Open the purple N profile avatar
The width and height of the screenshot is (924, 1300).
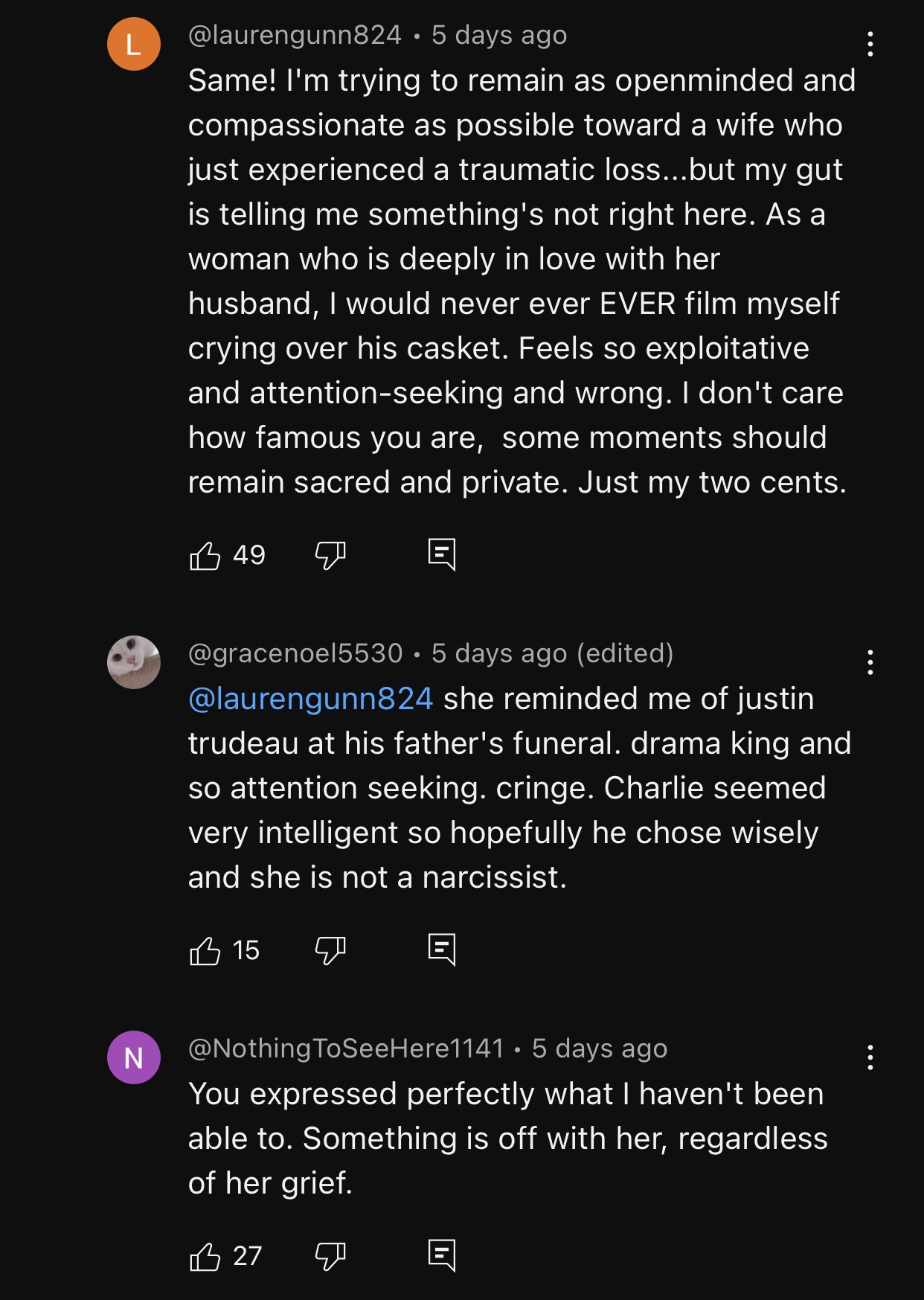(134, 1057)
